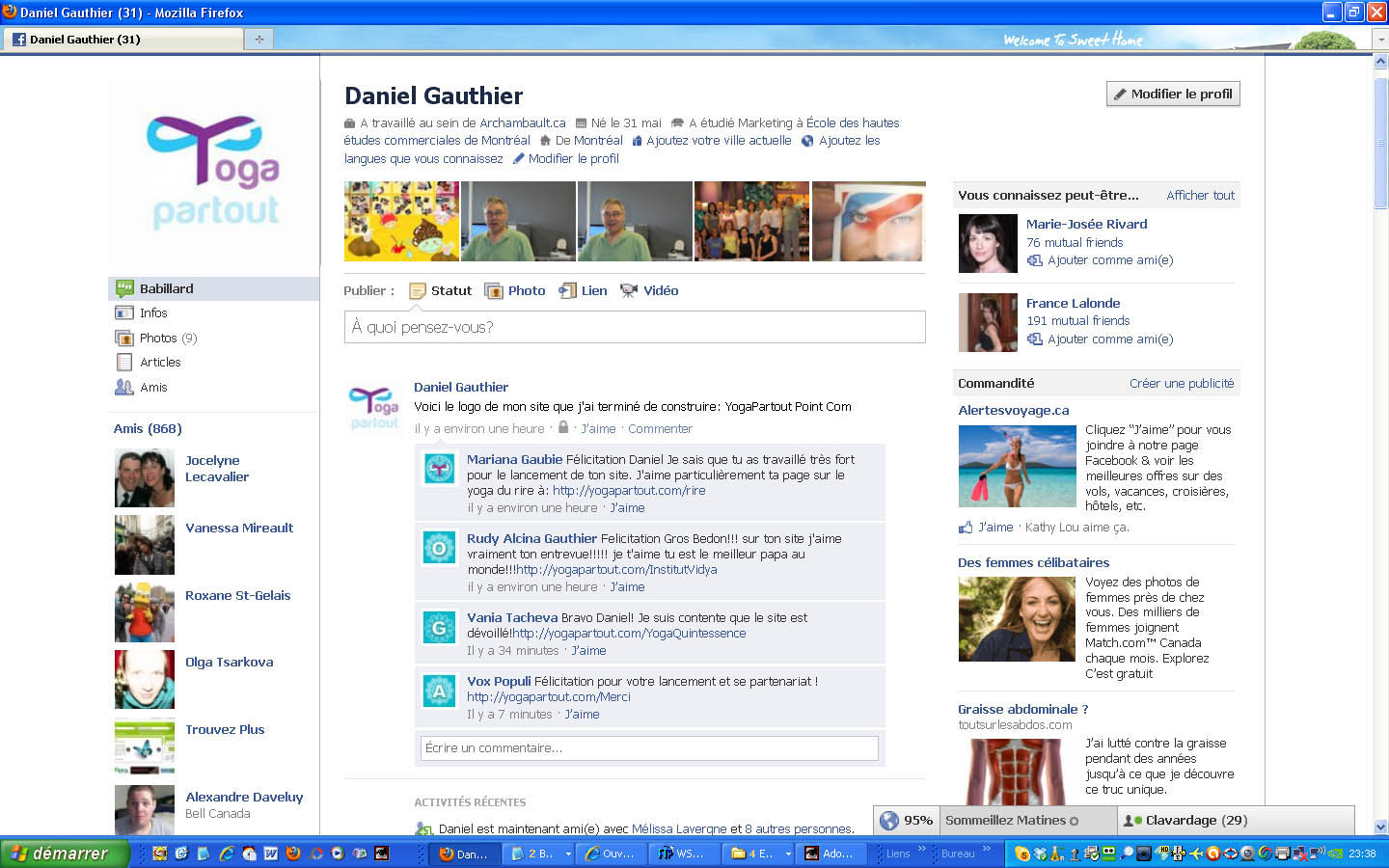Click the À quoi pensez-vous? status field

(x=634, y=328)
